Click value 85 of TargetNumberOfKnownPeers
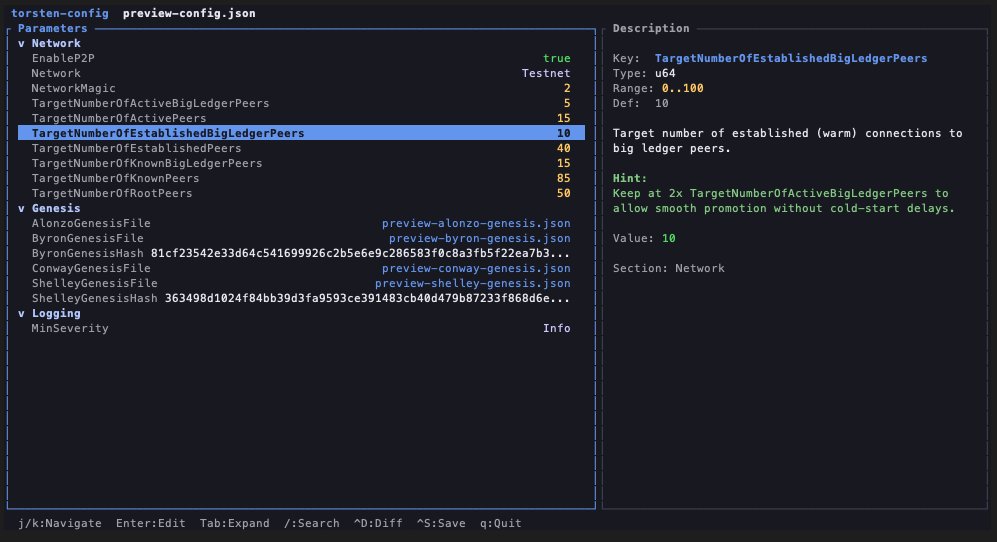Screen dimensions: 997x542 pyautogui.click(x=563, y=178)
